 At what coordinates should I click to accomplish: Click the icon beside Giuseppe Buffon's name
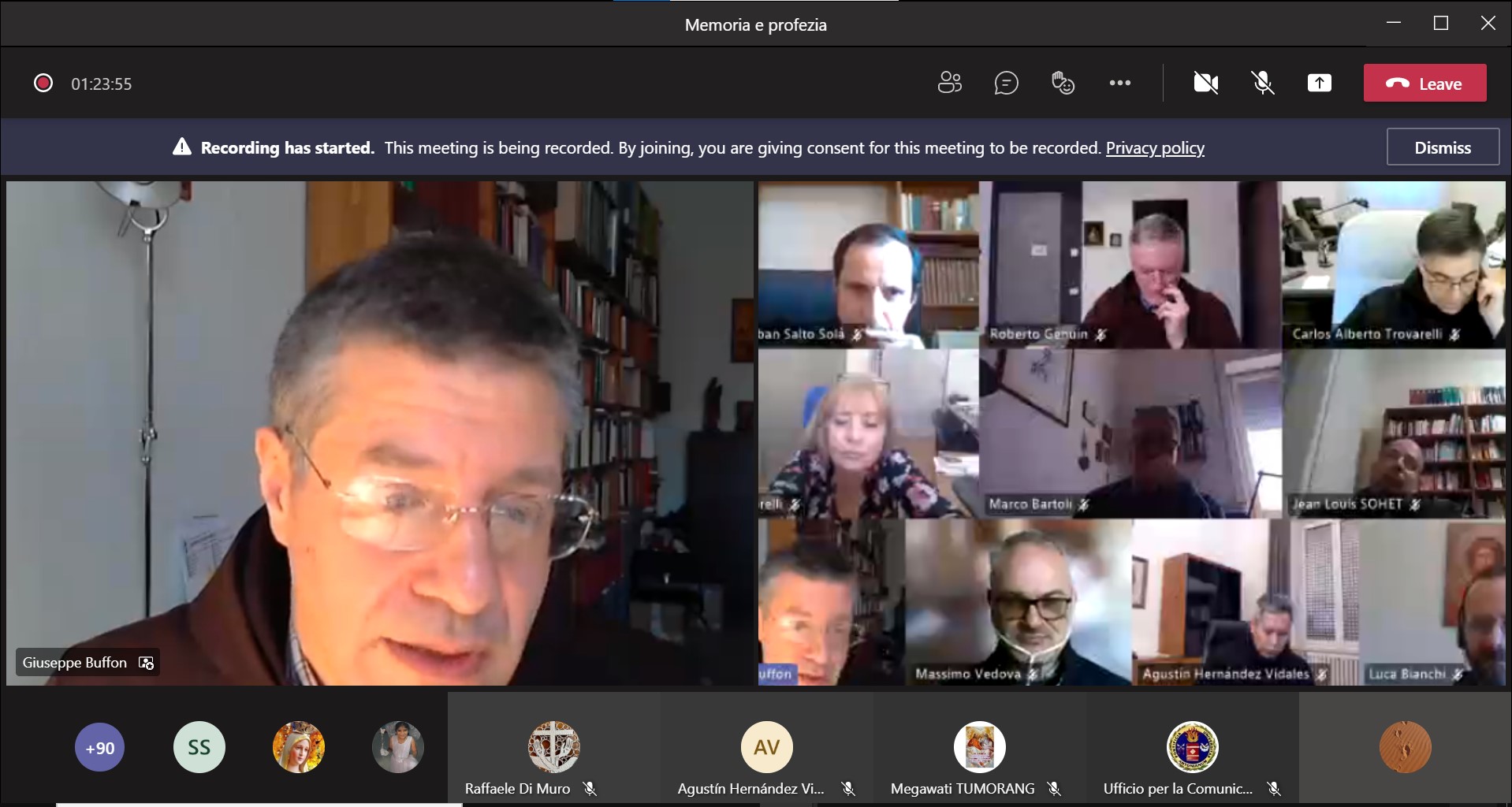(x=146, y=663)
